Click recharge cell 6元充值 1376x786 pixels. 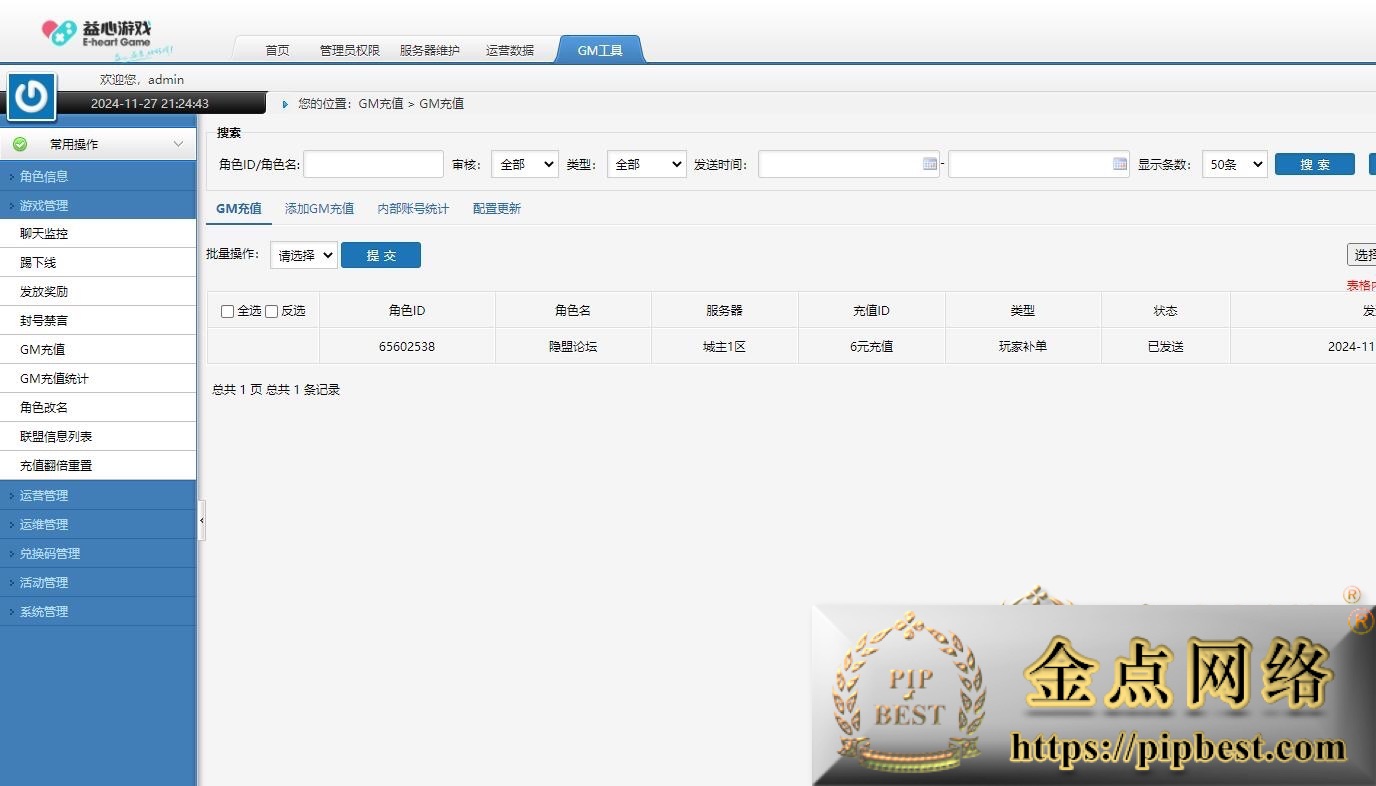click(x=871, y=346)
